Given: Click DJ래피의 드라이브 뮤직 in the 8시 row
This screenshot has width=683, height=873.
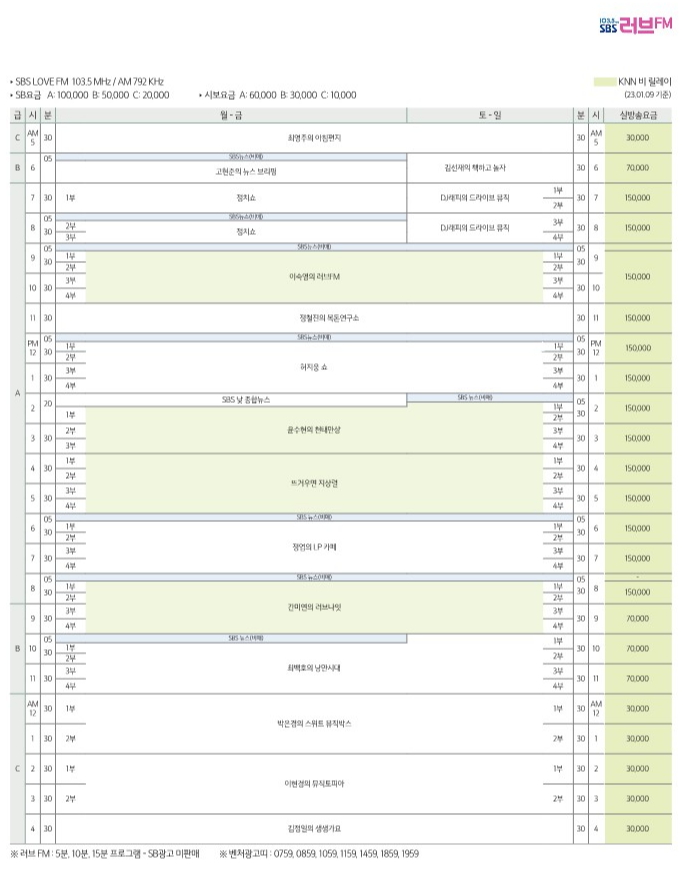Looking at the screenshot, I should click(x=475, y=228).
